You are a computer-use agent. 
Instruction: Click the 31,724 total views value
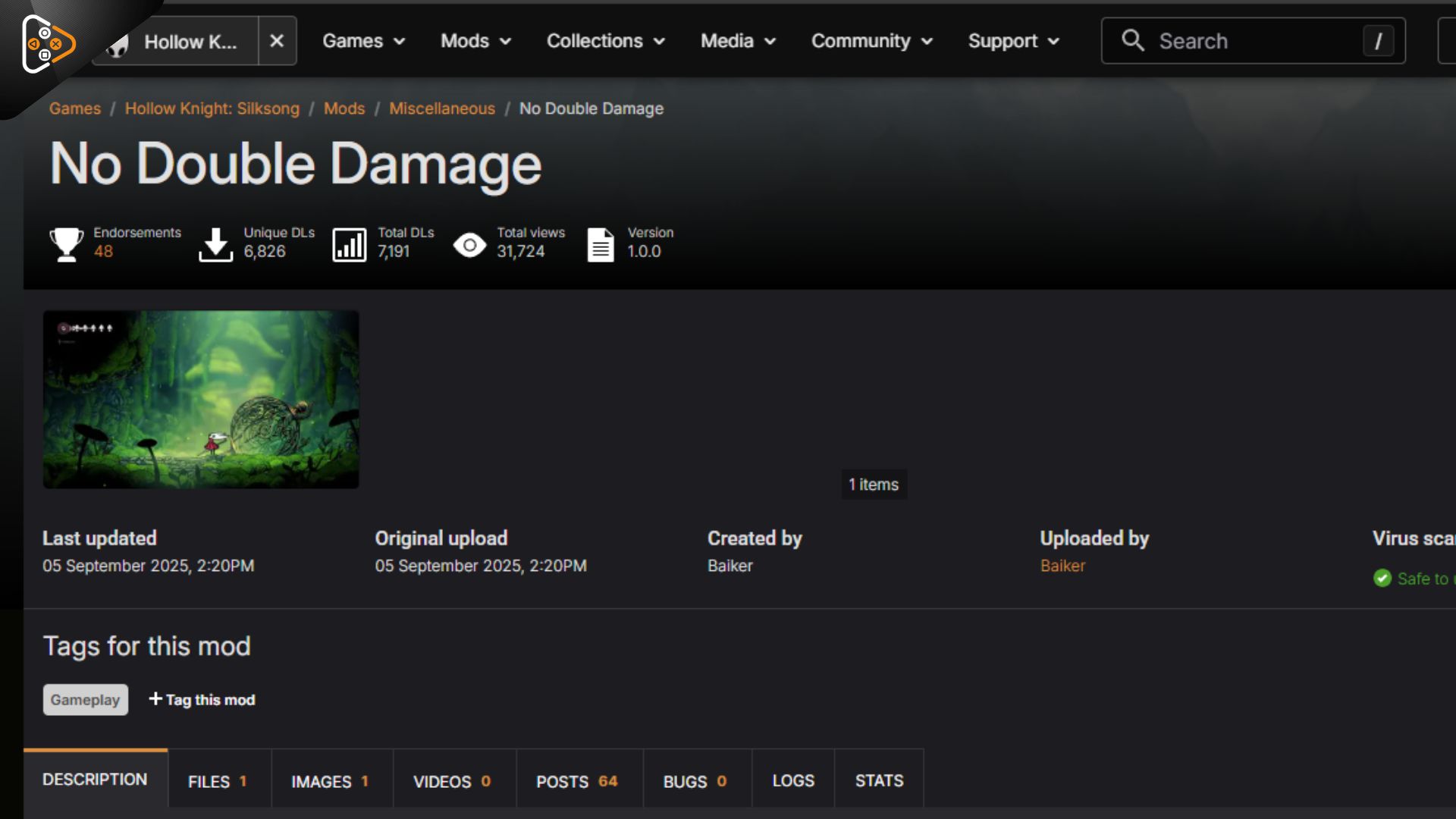click(x=521, y=252)
